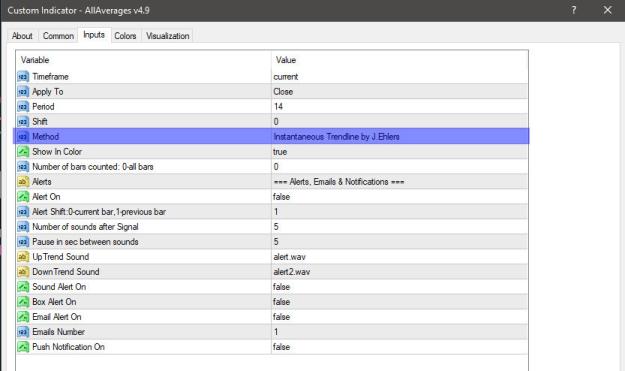
Task: Select the highlighted 'Method' variable name
Action: (x=45, y=137)
